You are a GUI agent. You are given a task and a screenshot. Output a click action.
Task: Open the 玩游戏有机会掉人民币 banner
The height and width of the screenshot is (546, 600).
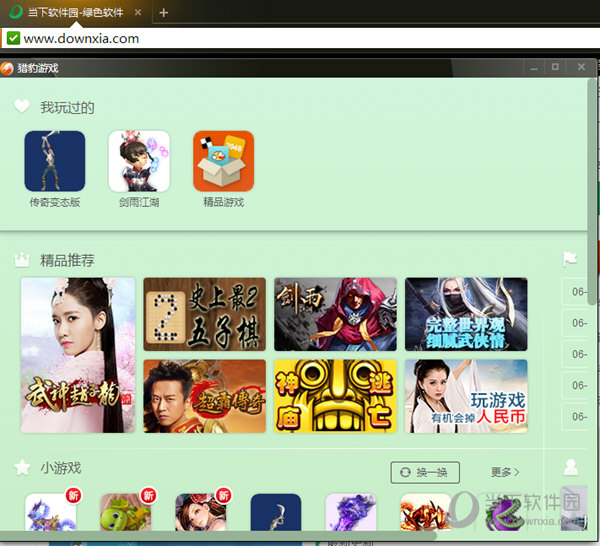pyautogui.click(x=466, y=396)
